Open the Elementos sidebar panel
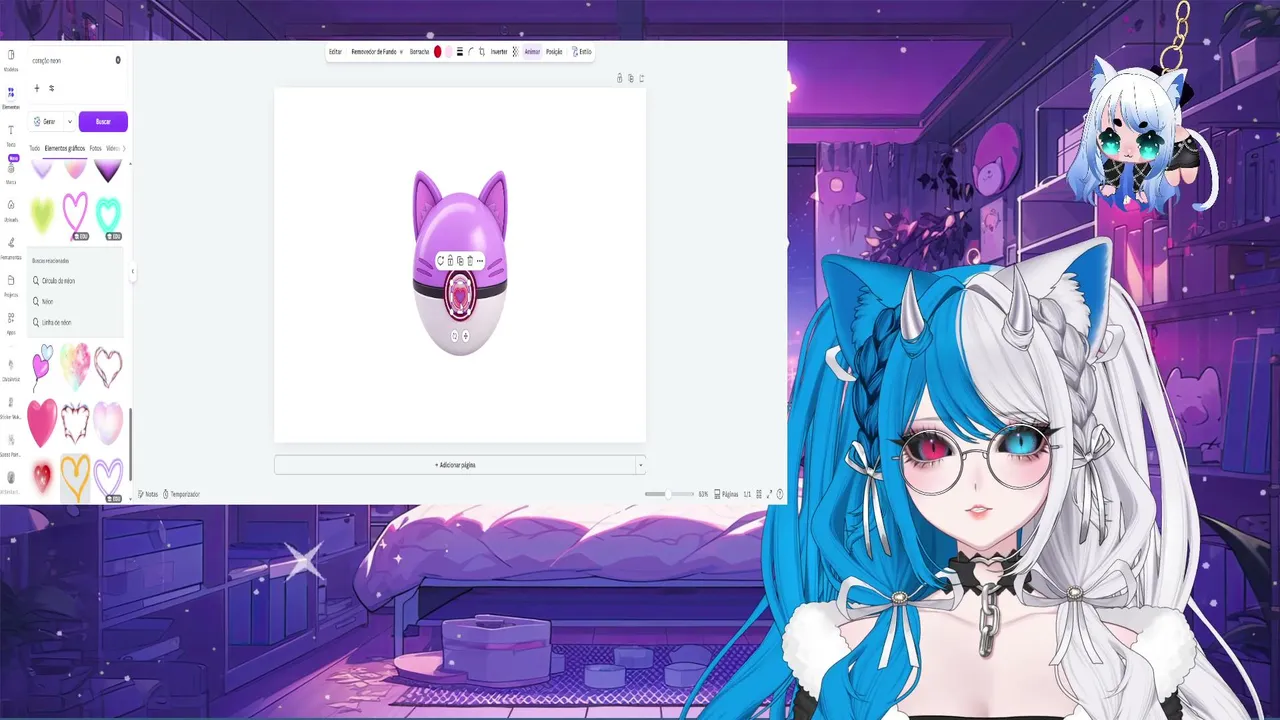 tap(11, 98)
